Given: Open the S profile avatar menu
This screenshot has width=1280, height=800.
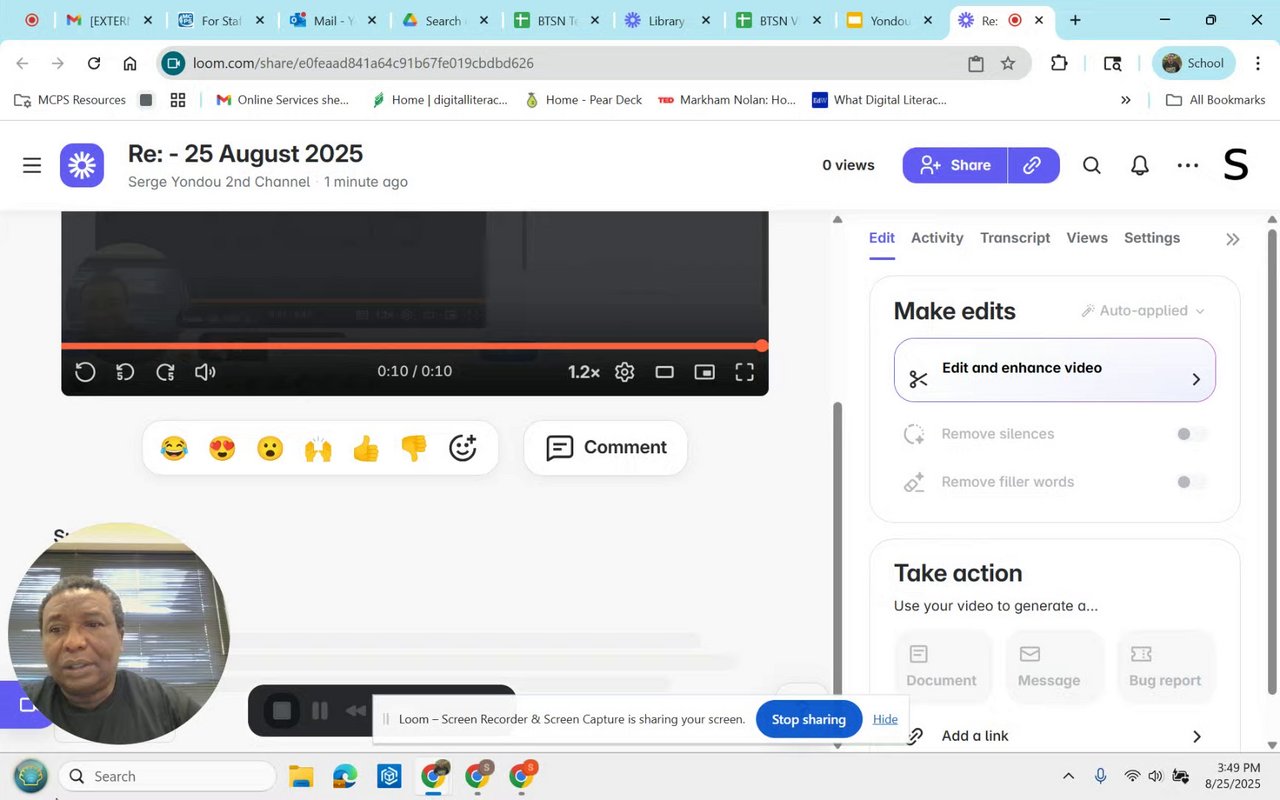Looking at the screenshot, I should click(1236, 165).
